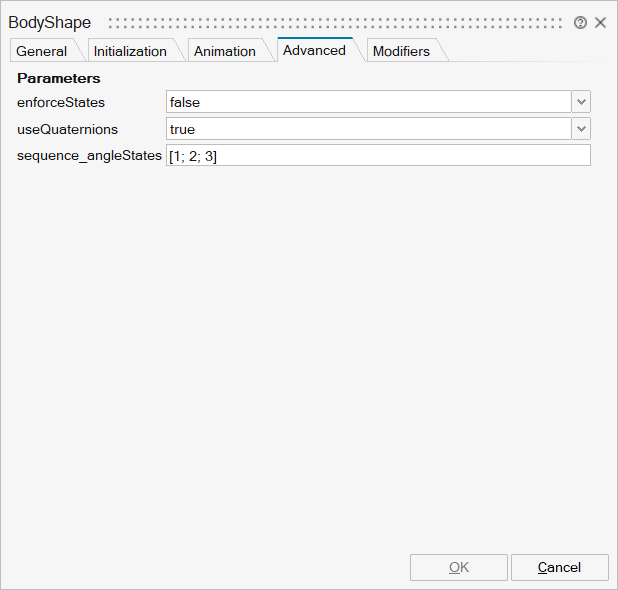Click the enforceStates value field showing false

point(368,102)
